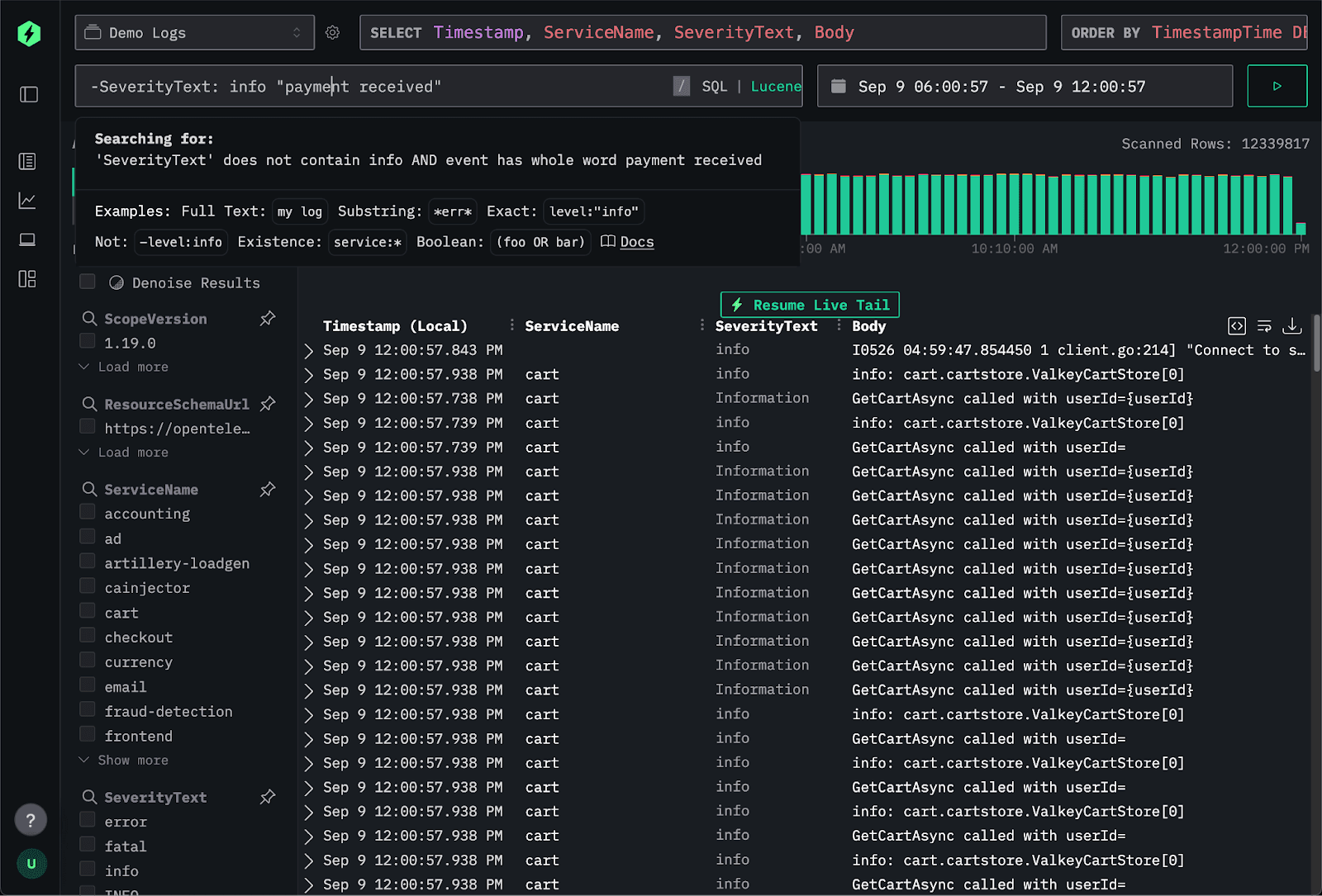Viewport: 1322px width, 896px height.
Task: Run the query with the green play button
Action: (1277, 86)
